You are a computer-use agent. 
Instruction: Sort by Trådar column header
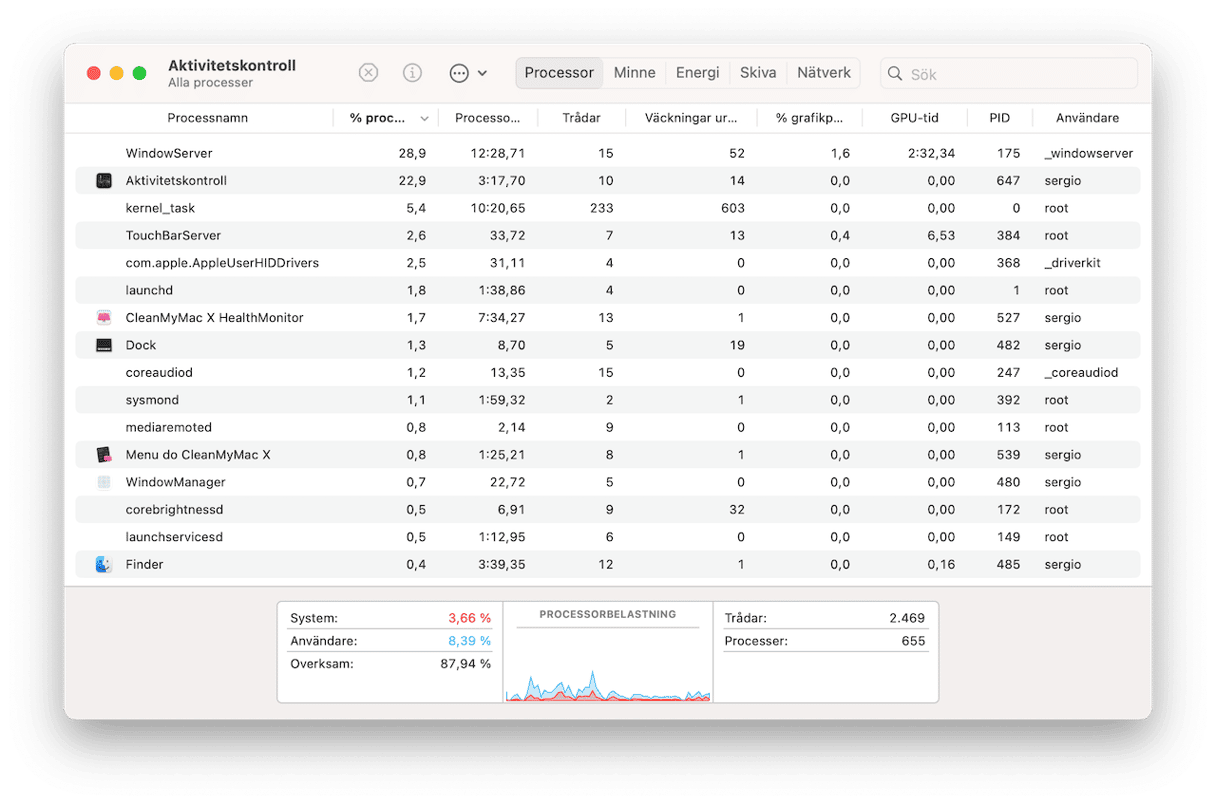tap(581, 118)
